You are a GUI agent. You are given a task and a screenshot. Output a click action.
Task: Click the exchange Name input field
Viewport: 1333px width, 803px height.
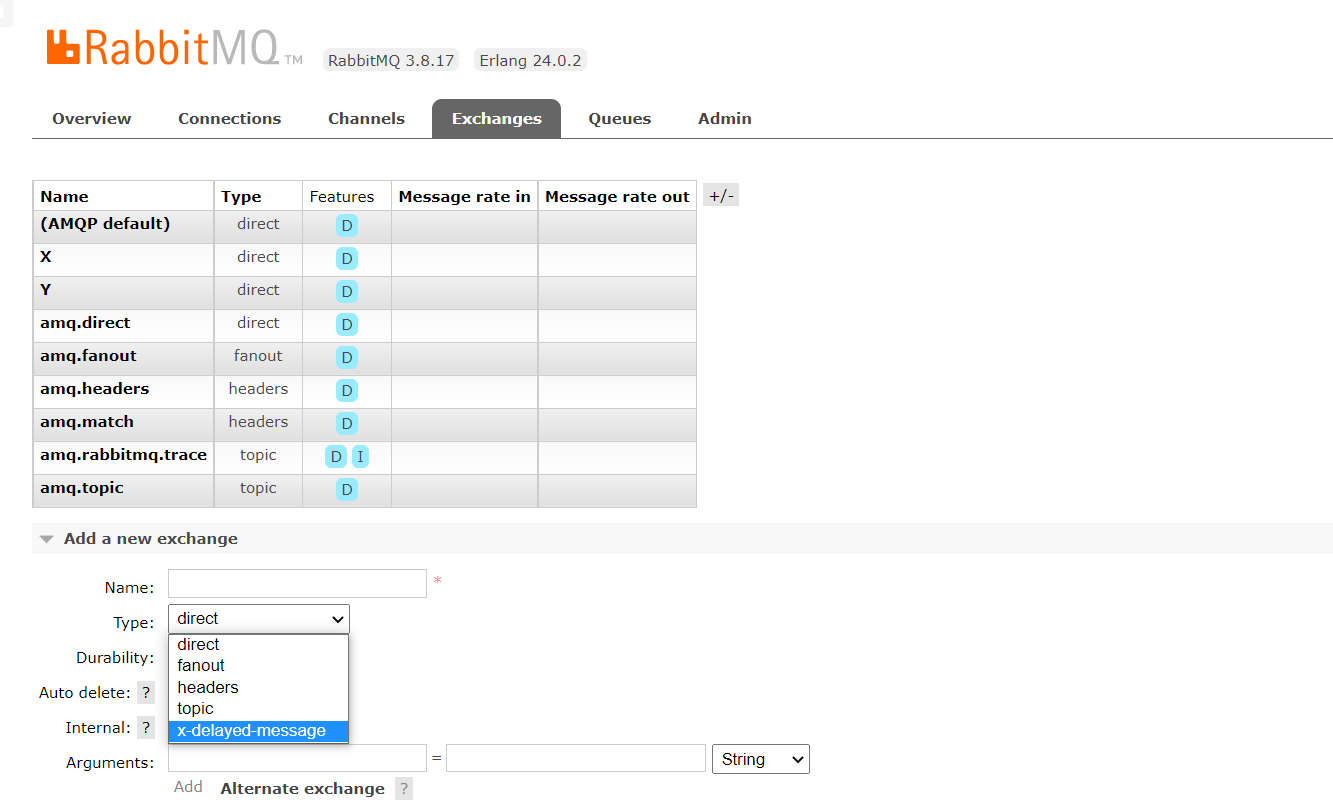coord(298,584)
